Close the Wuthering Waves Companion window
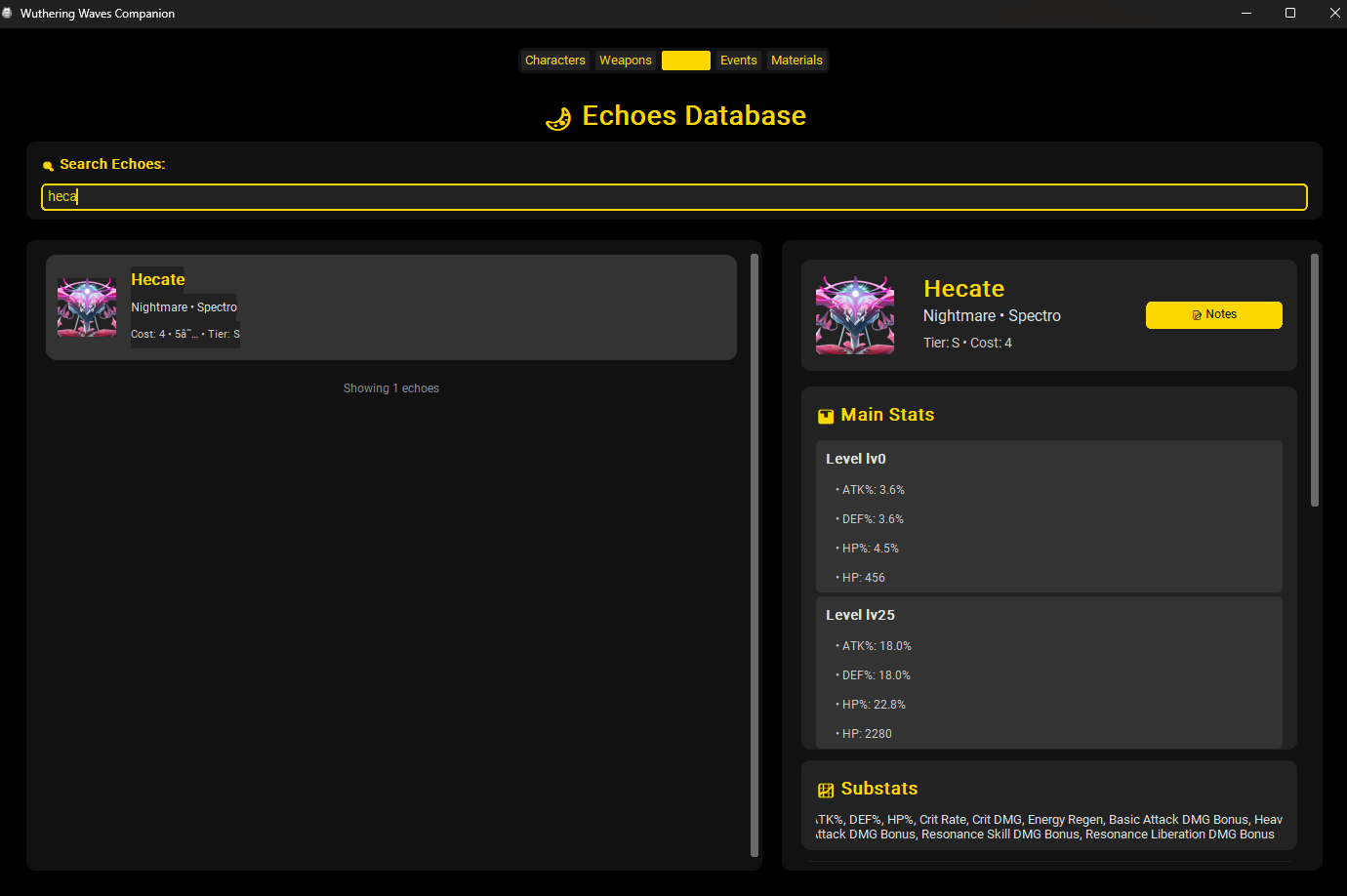Image resolution: width=1347 pixels, height=896 pixels. tap(1333, 13)
